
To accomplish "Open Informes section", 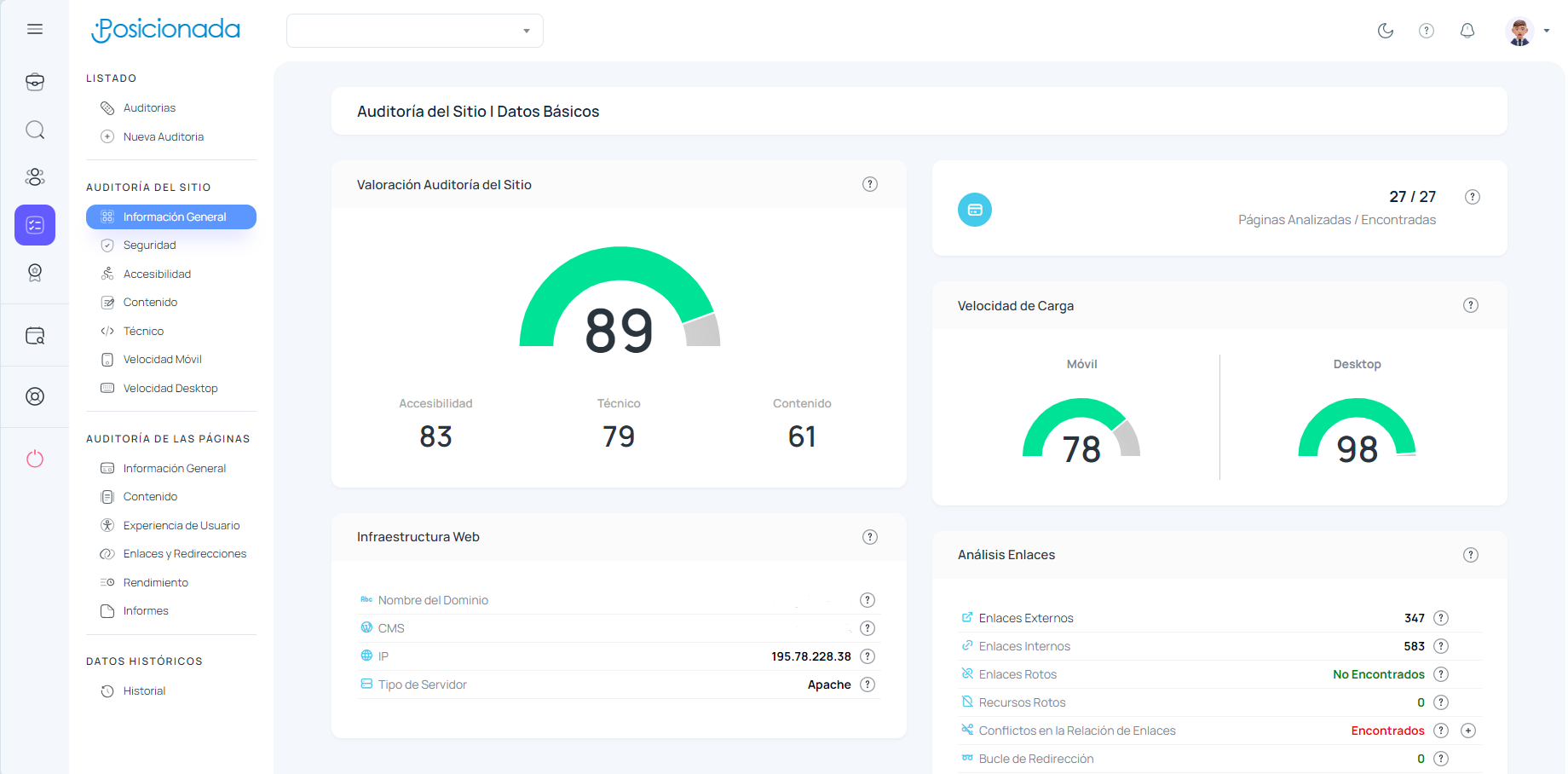I will pos(146,611).
